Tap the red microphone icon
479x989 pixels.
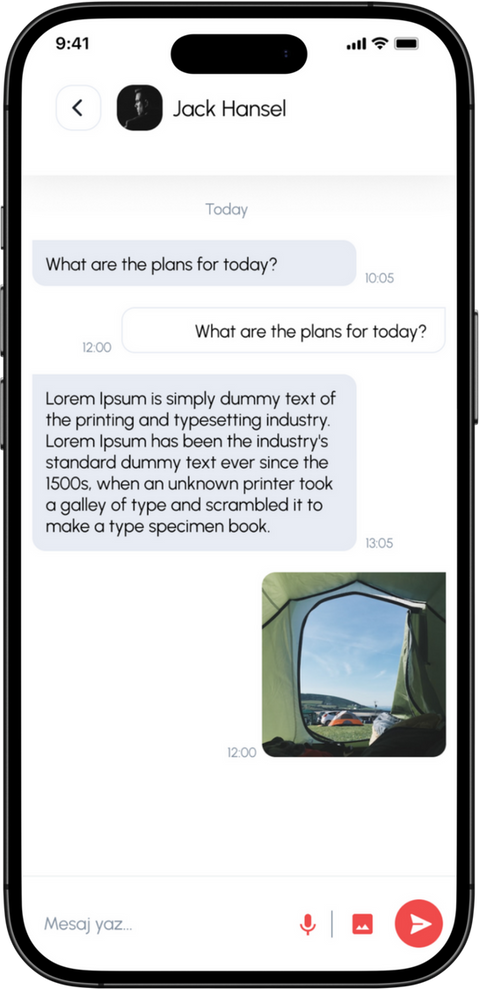(x=307, y=924)
